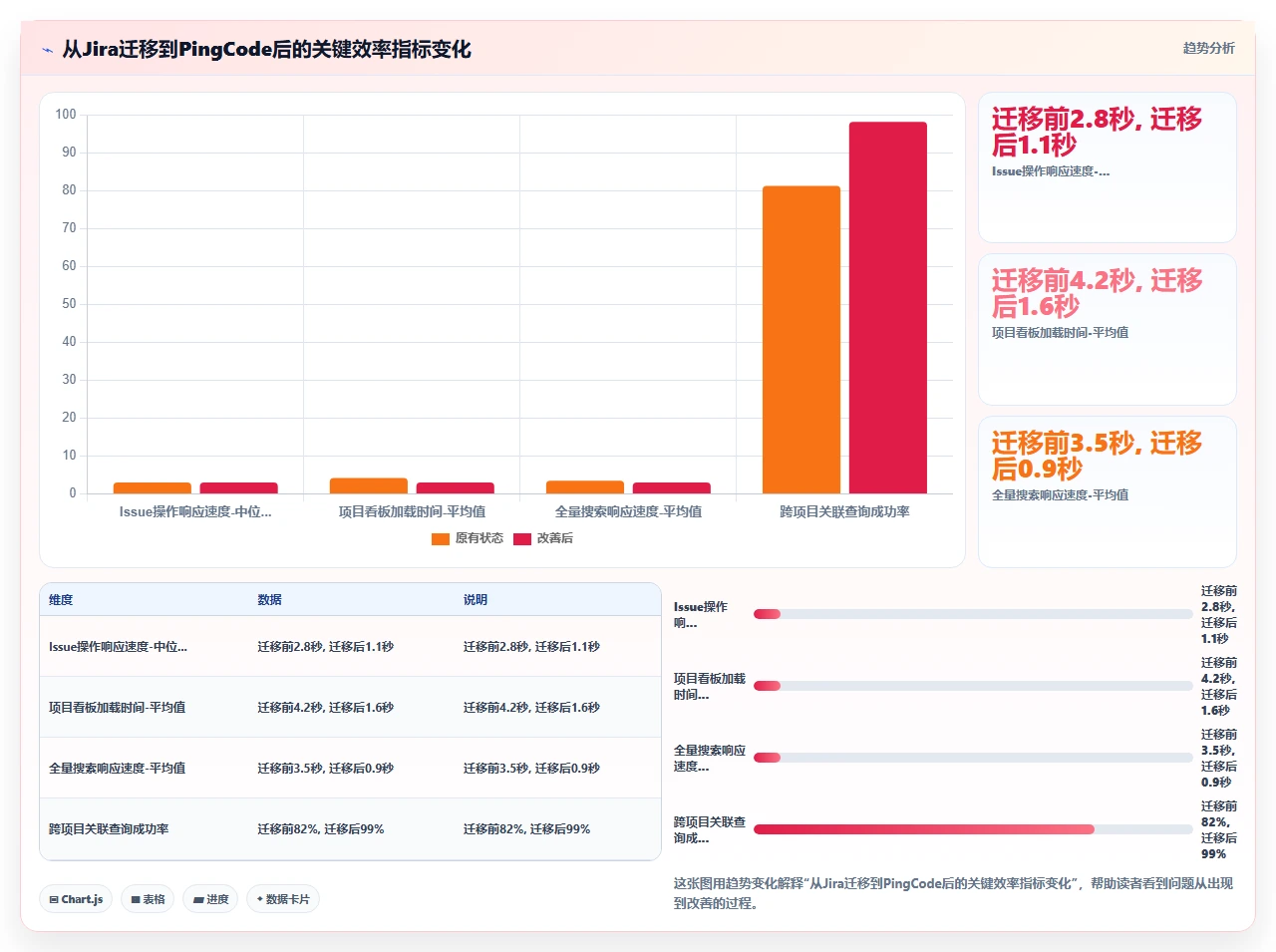Click the trend icon beside the title
Viewport: 1276px width, 952px height.
[47, 50]
